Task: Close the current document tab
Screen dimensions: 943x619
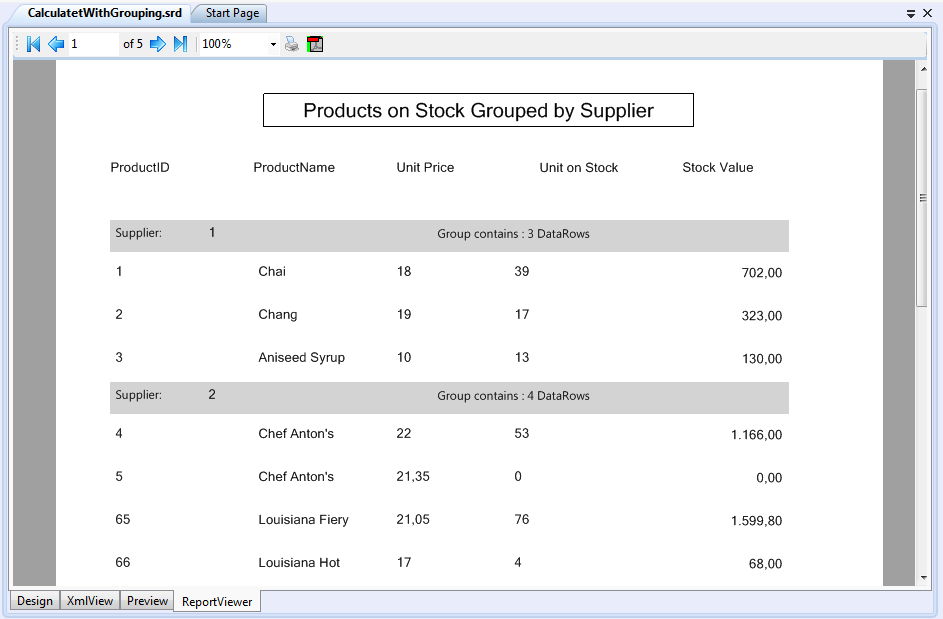Action: click(927, 14)
